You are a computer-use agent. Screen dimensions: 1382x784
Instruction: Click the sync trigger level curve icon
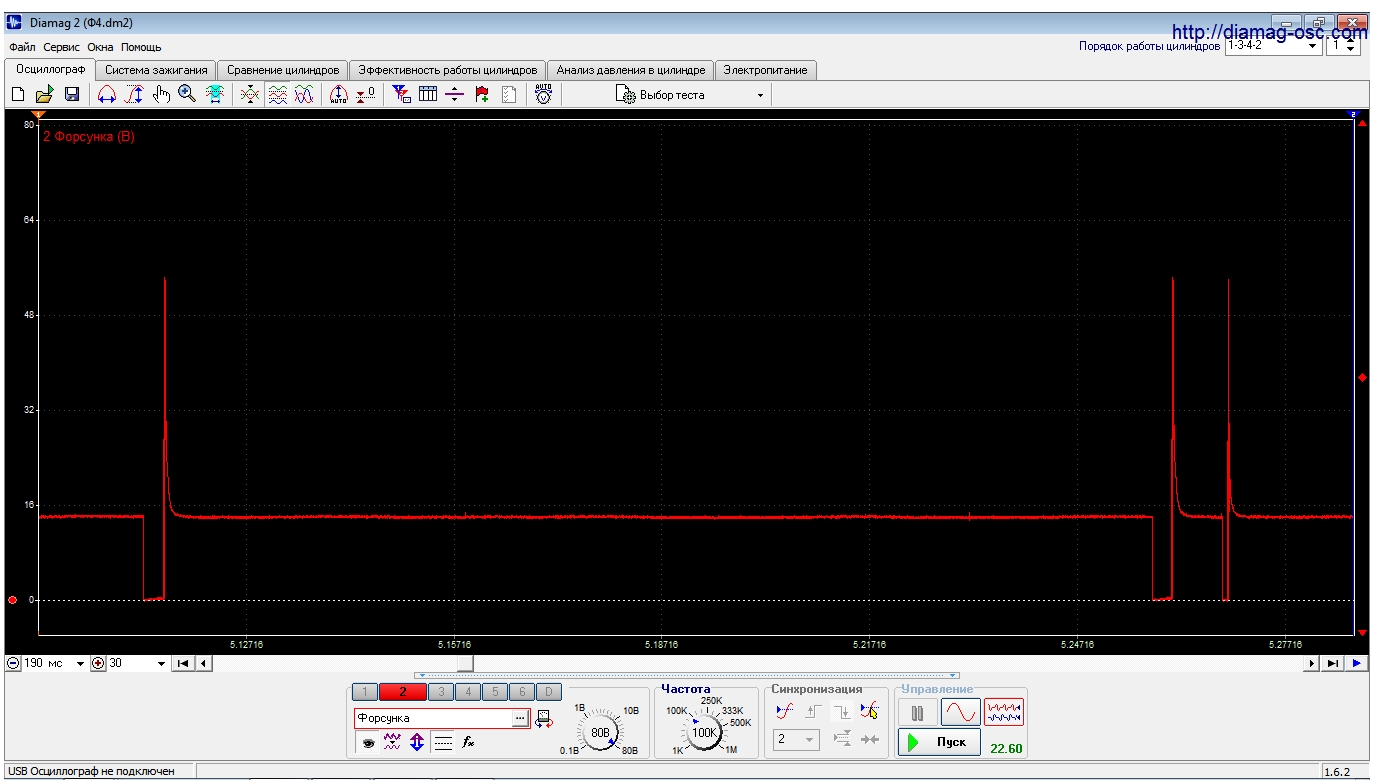[785, 711]
